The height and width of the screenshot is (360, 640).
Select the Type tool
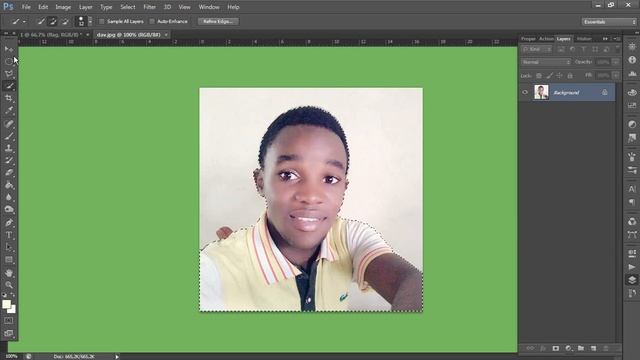[9, 235]
